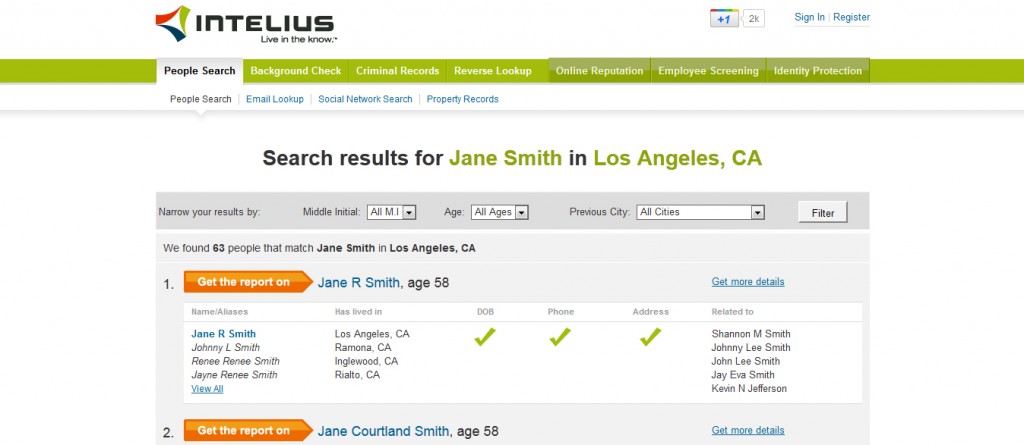This screenshot has height=445, width=1024.
Task: Click Rialto, CA location entry
Action: pyautogui.click(x=357, y=375)
